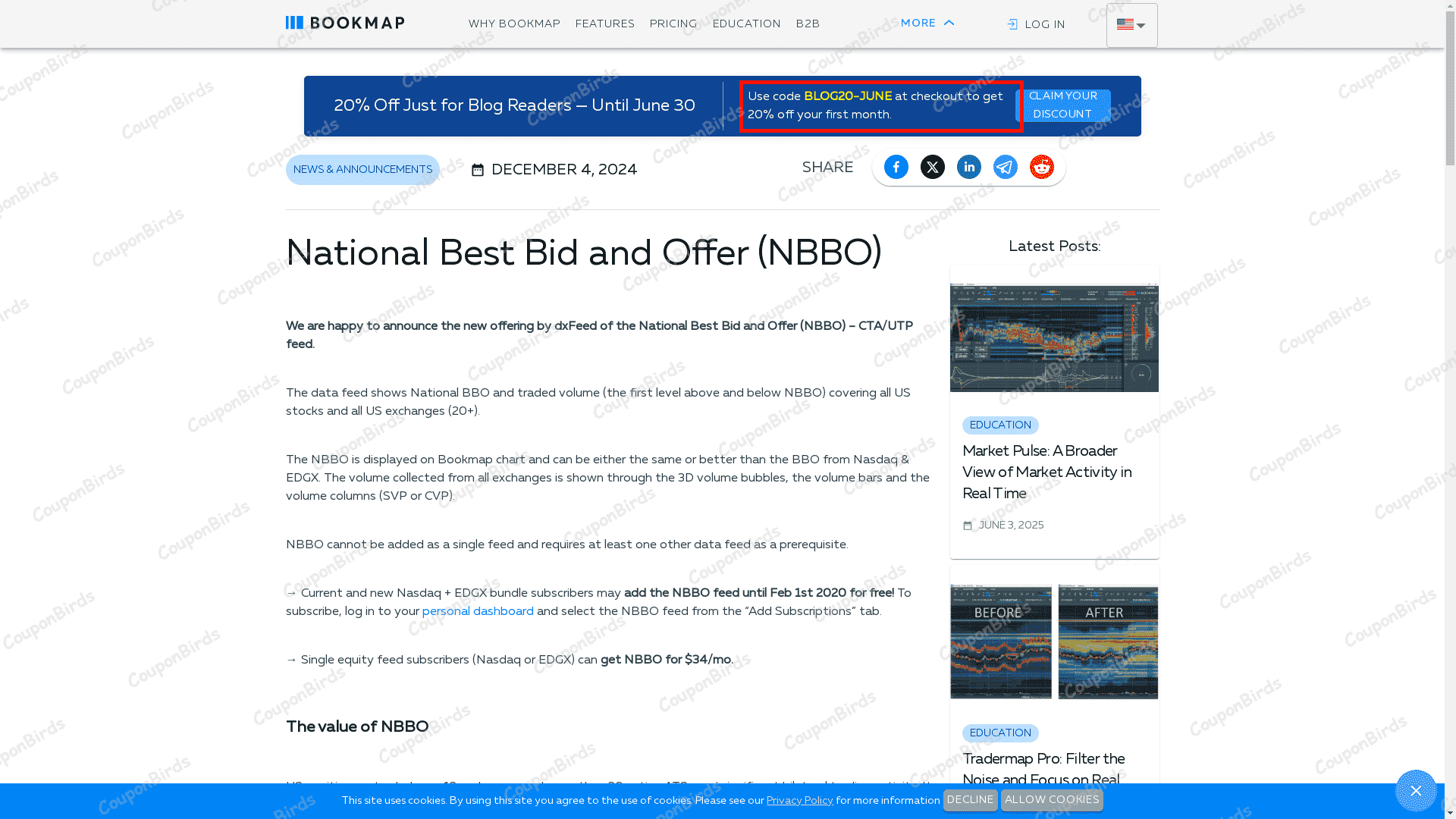Share post on Reddit
Viewport: 1456px width, 819px height.
click(x=1041, y=167)
